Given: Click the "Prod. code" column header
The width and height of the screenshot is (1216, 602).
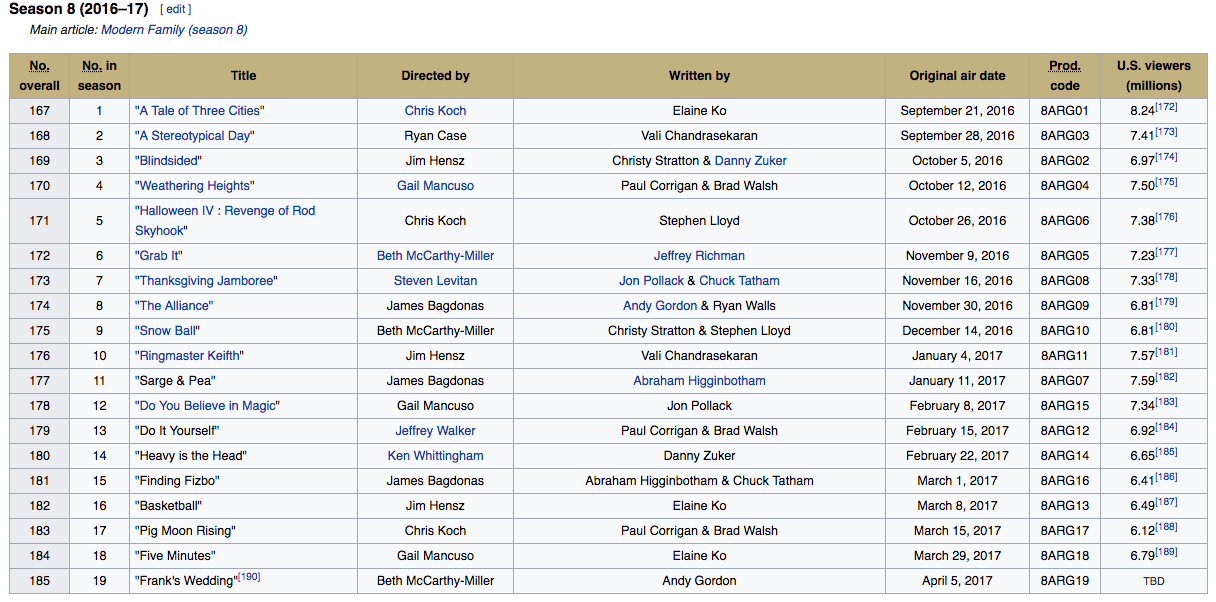Looking at the screenshot, I should [1065, 76].
